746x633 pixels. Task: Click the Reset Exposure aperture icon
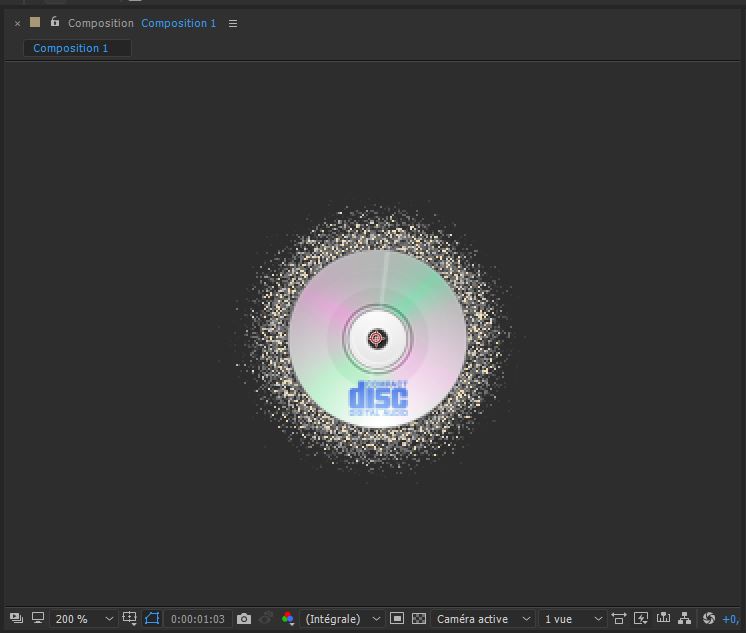709,618
